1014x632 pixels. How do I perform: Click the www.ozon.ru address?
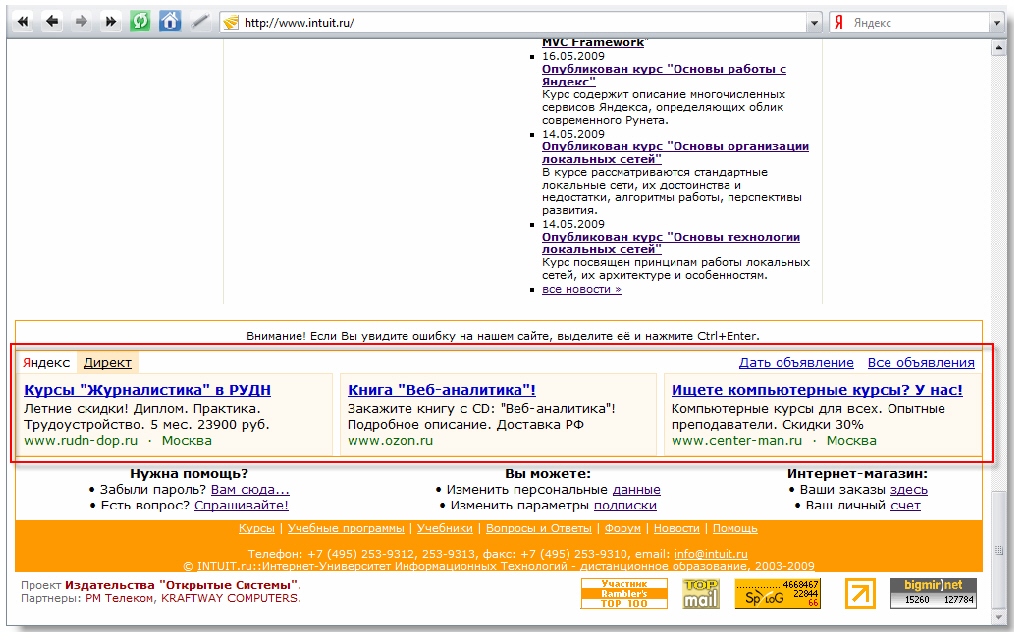click(391, 441)
